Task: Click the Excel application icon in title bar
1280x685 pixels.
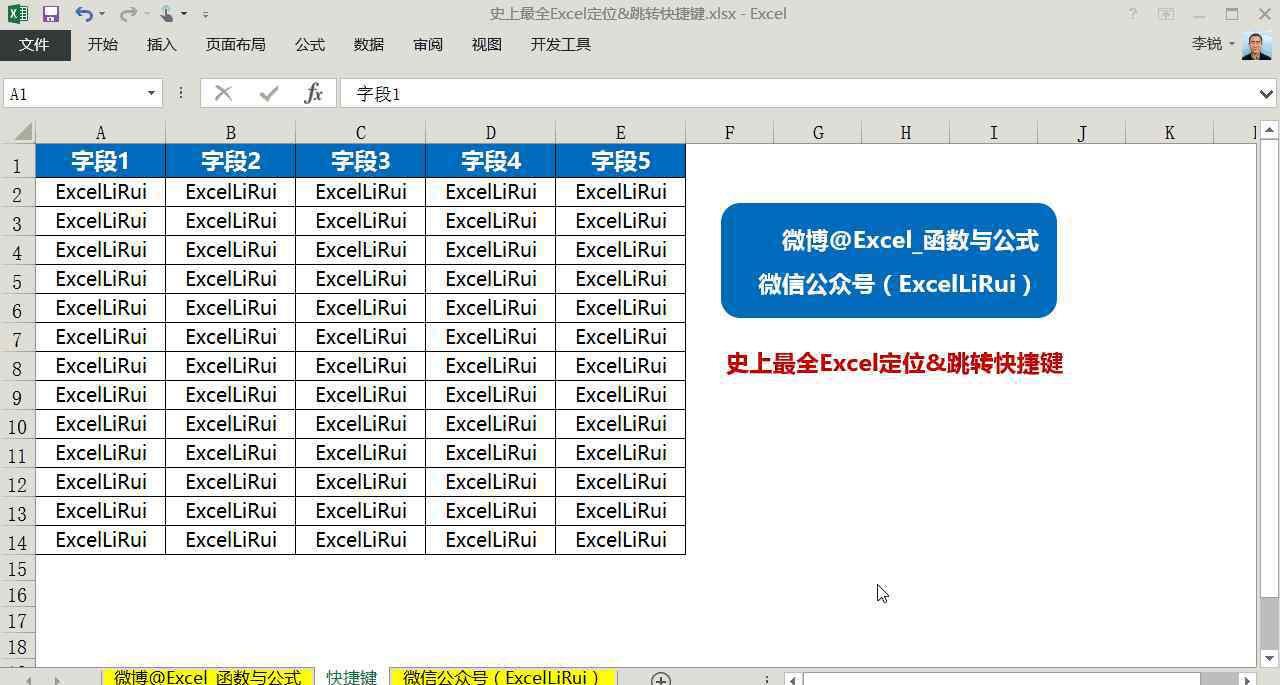Action: [x=18, y=14]
